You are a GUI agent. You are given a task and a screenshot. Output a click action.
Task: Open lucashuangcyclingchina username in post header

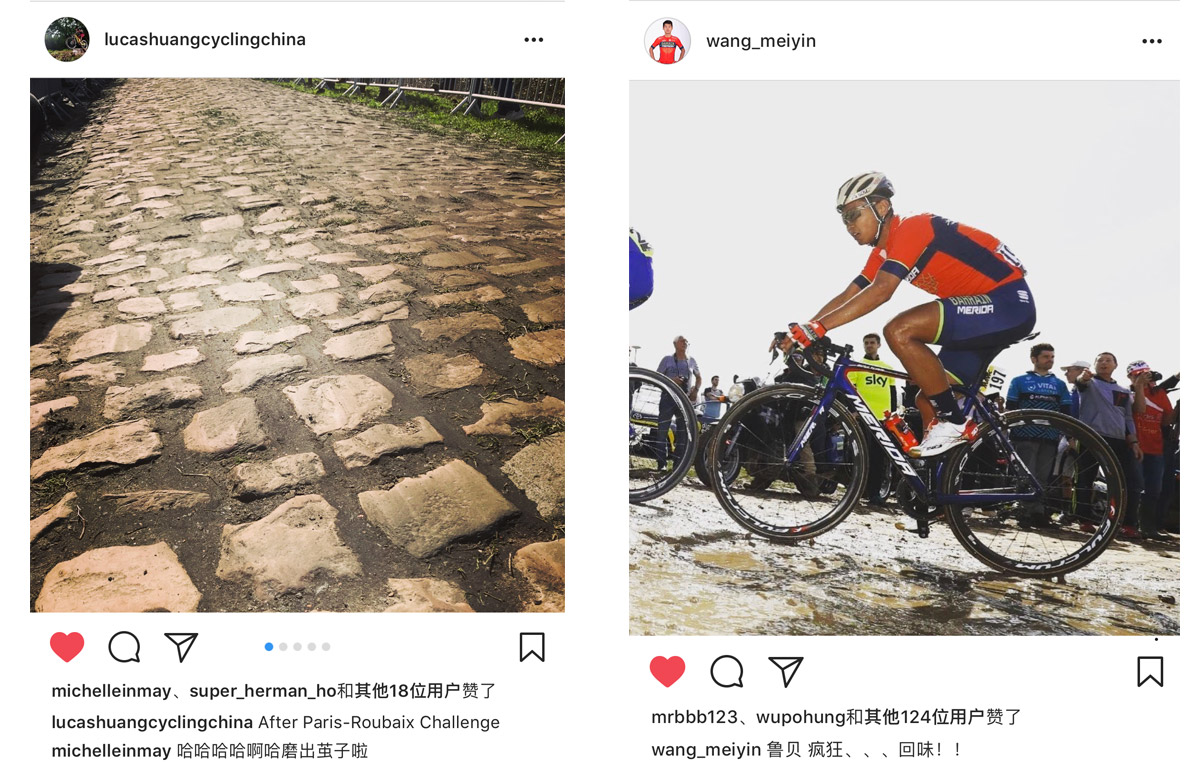205,40
